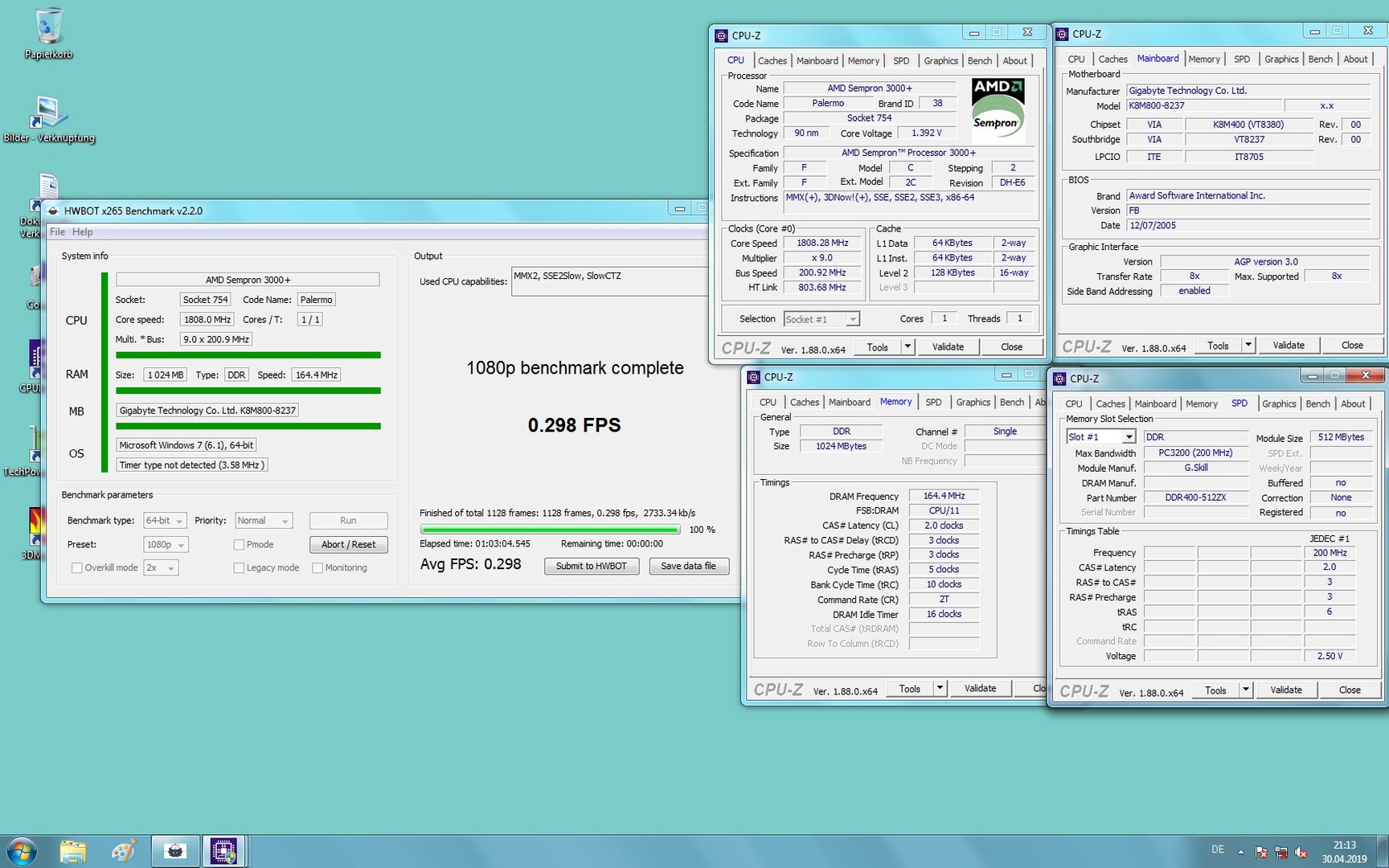Open the Overkill 2x dropdown
This screenshot has width=1389, height=868.
pos(161,567)
